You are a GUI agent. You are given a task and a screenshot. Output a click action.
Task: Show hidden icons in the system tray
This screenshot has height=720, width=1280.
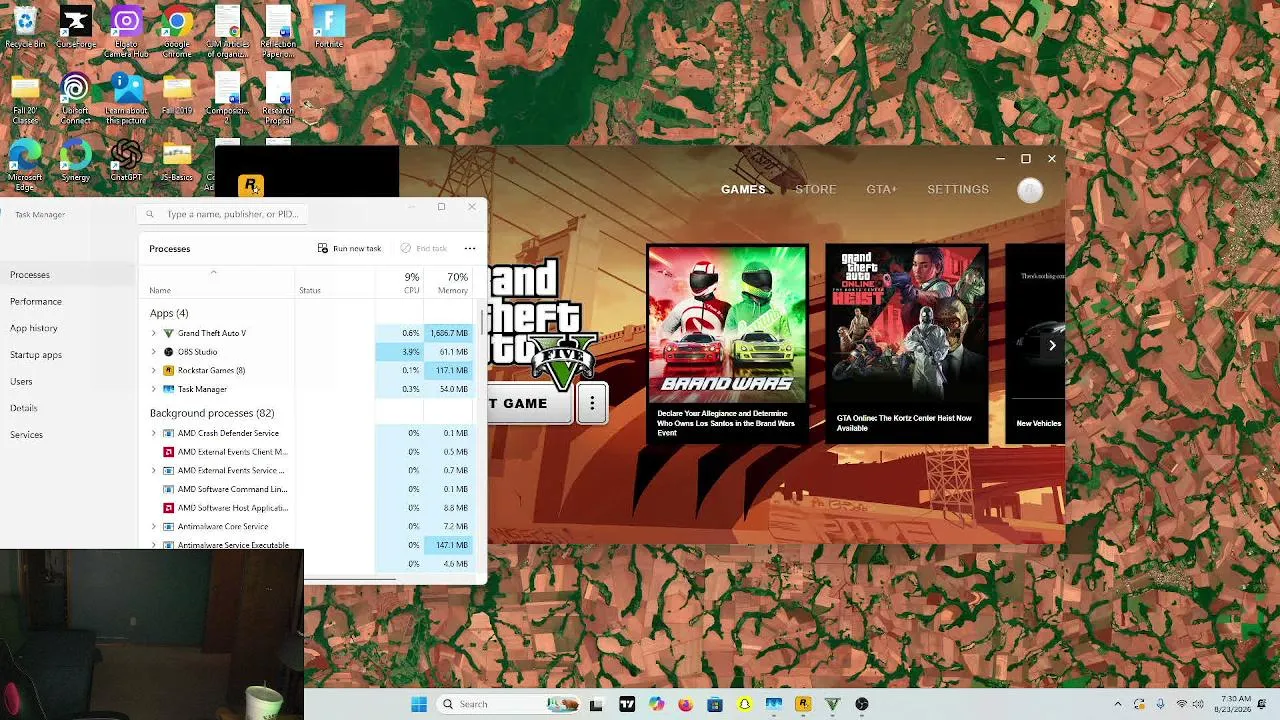tap(1118, 704)
